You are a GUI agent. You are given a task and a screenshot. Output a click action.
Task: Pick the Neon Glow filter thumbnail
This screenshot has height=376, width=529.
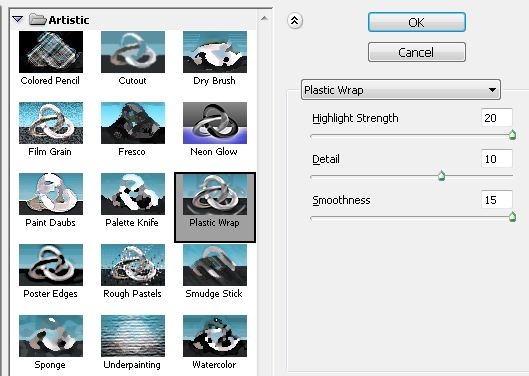[x=215, y=123]
